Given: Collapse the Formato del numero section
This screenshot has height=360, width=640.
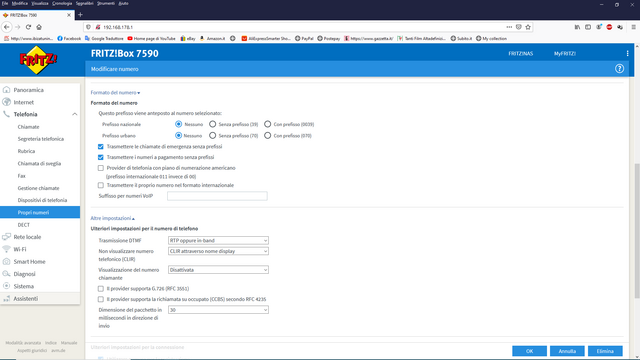Looking at the screenshot, I should point(115,93).
